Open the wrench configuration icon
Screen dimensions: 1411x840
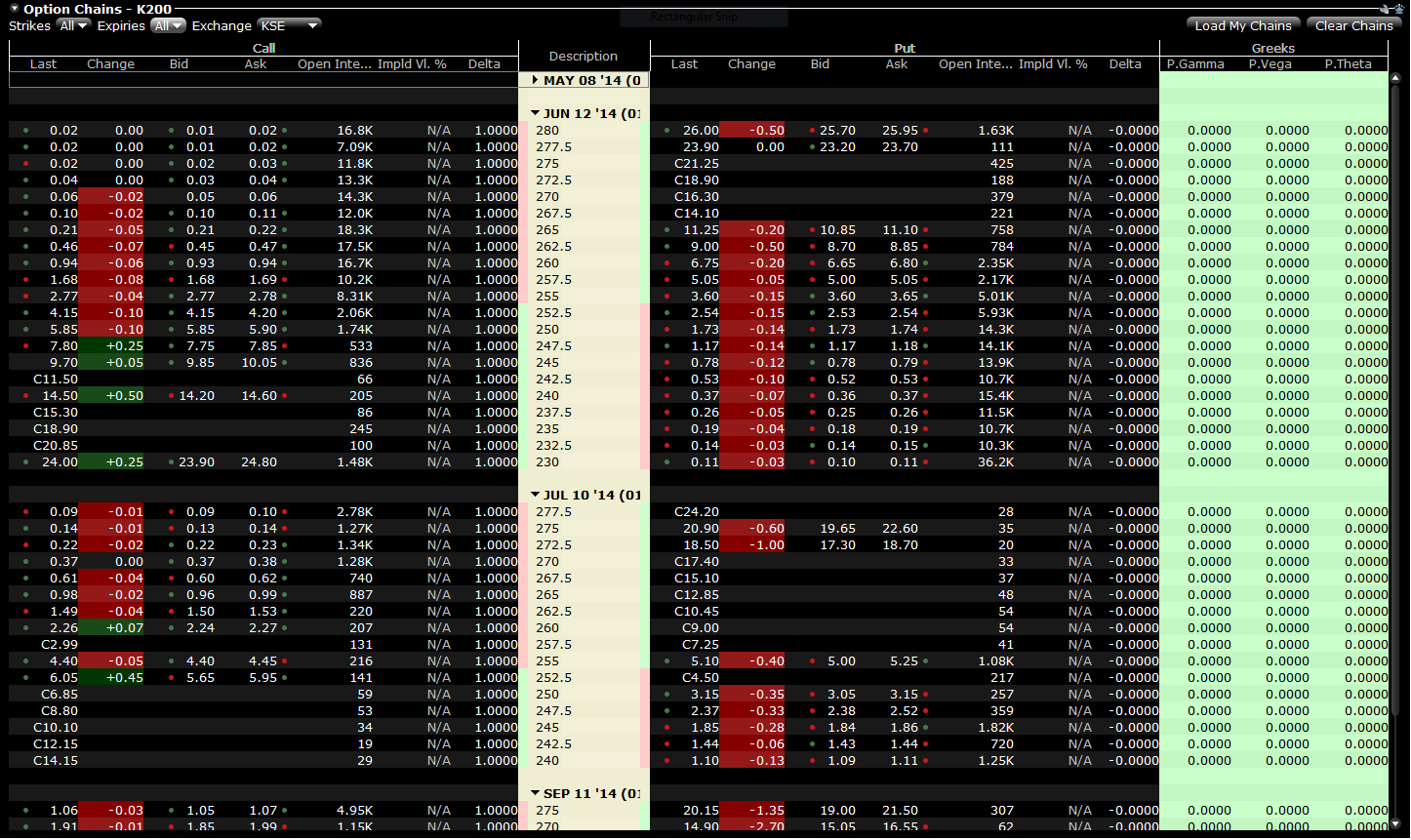1385,8
